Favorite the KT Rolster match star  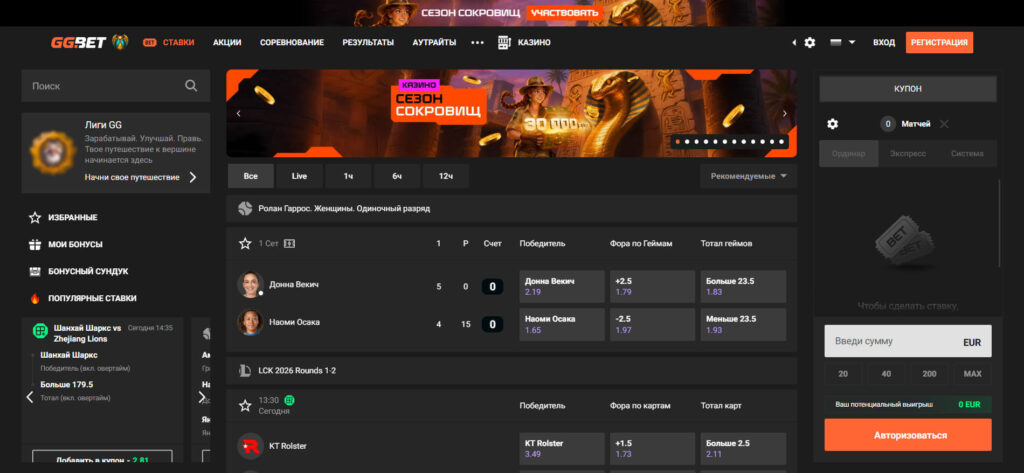245,406
